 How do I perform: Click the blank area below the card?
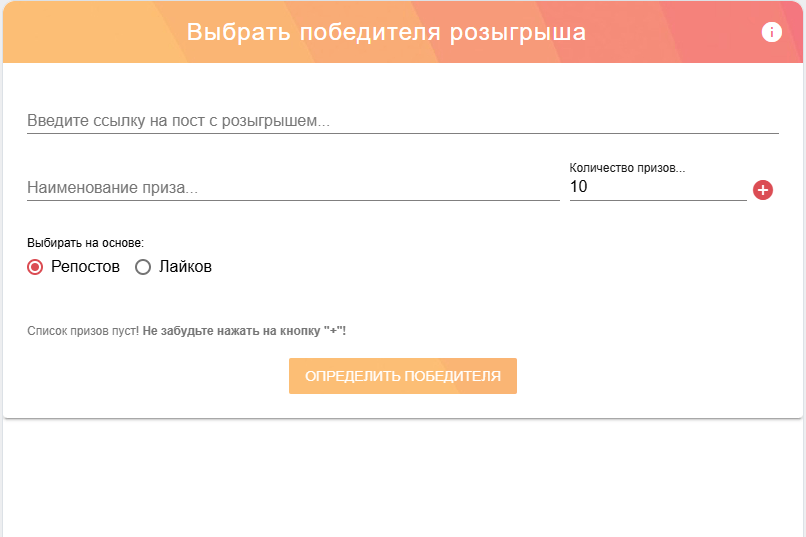(x=402, y=480)
